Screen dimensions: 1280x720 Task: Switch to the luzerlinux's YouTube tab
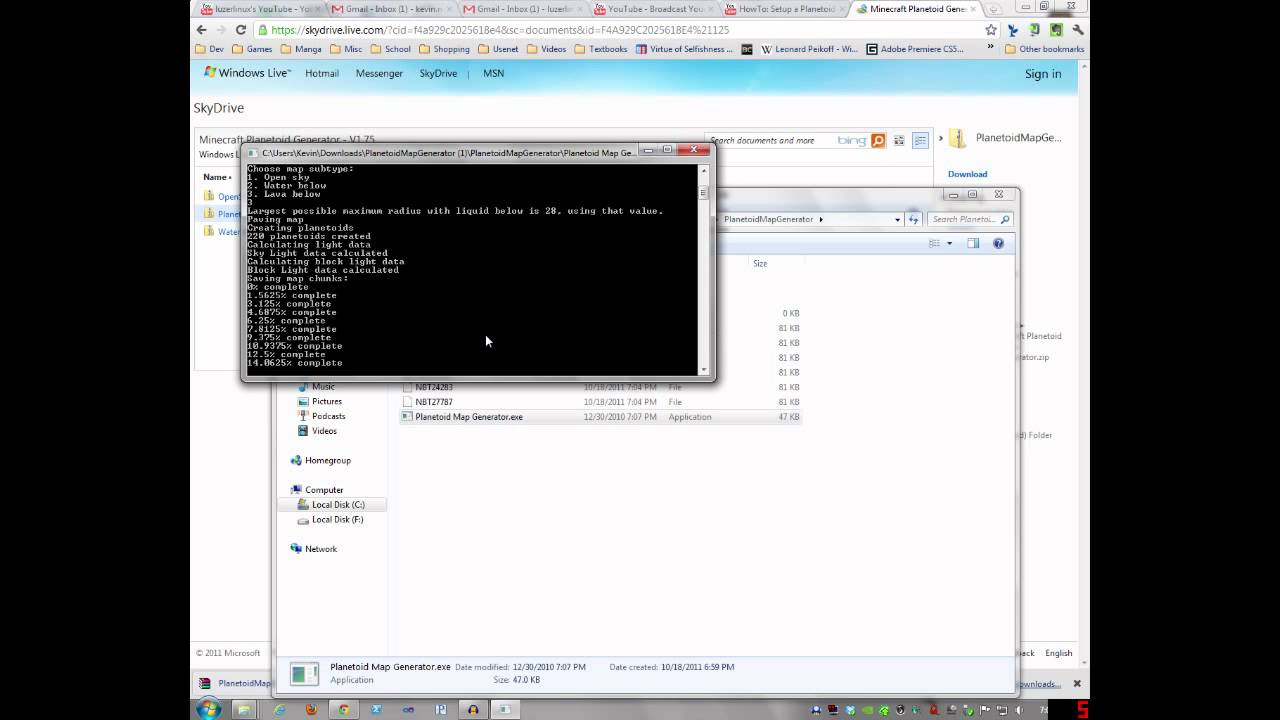pos(258,9)
